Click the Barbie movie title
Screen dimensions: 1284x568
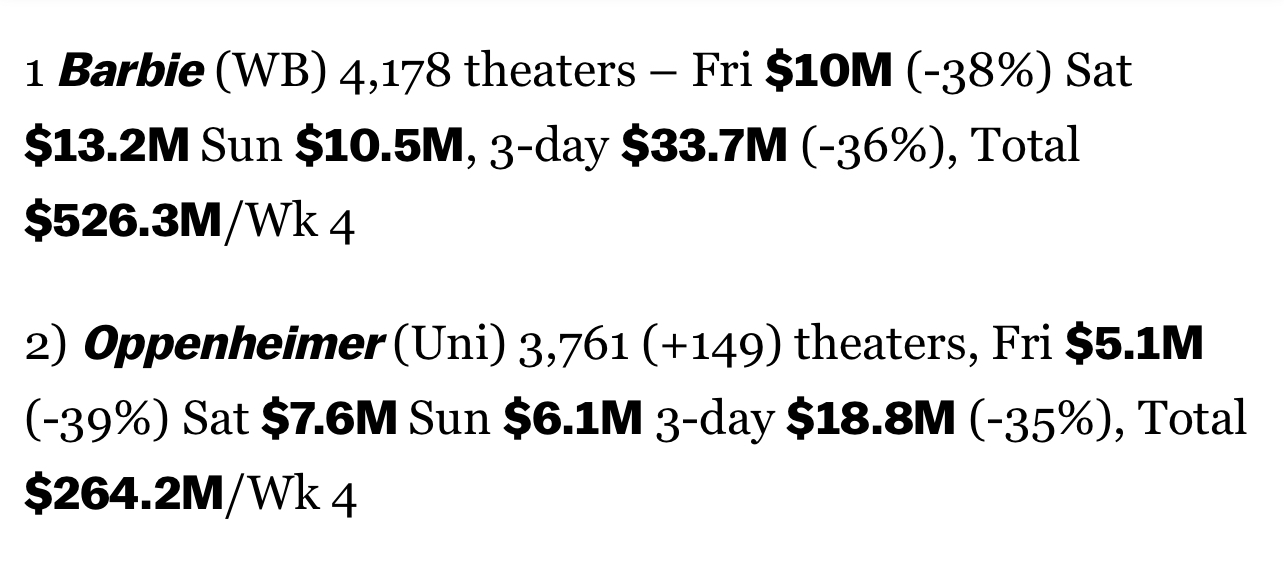point(131,72)
